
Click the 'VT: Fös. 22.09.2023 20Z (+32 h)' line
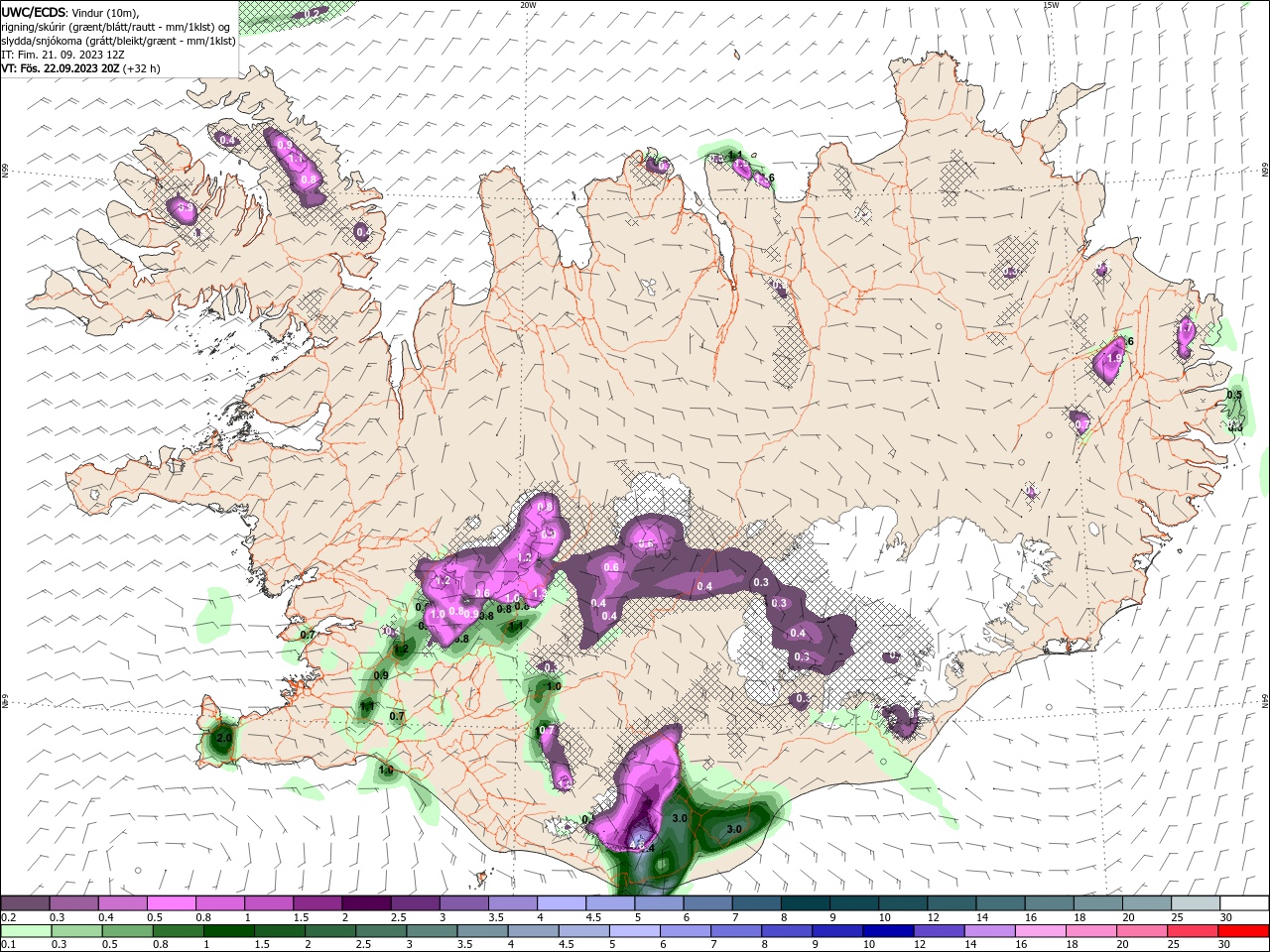80,68
